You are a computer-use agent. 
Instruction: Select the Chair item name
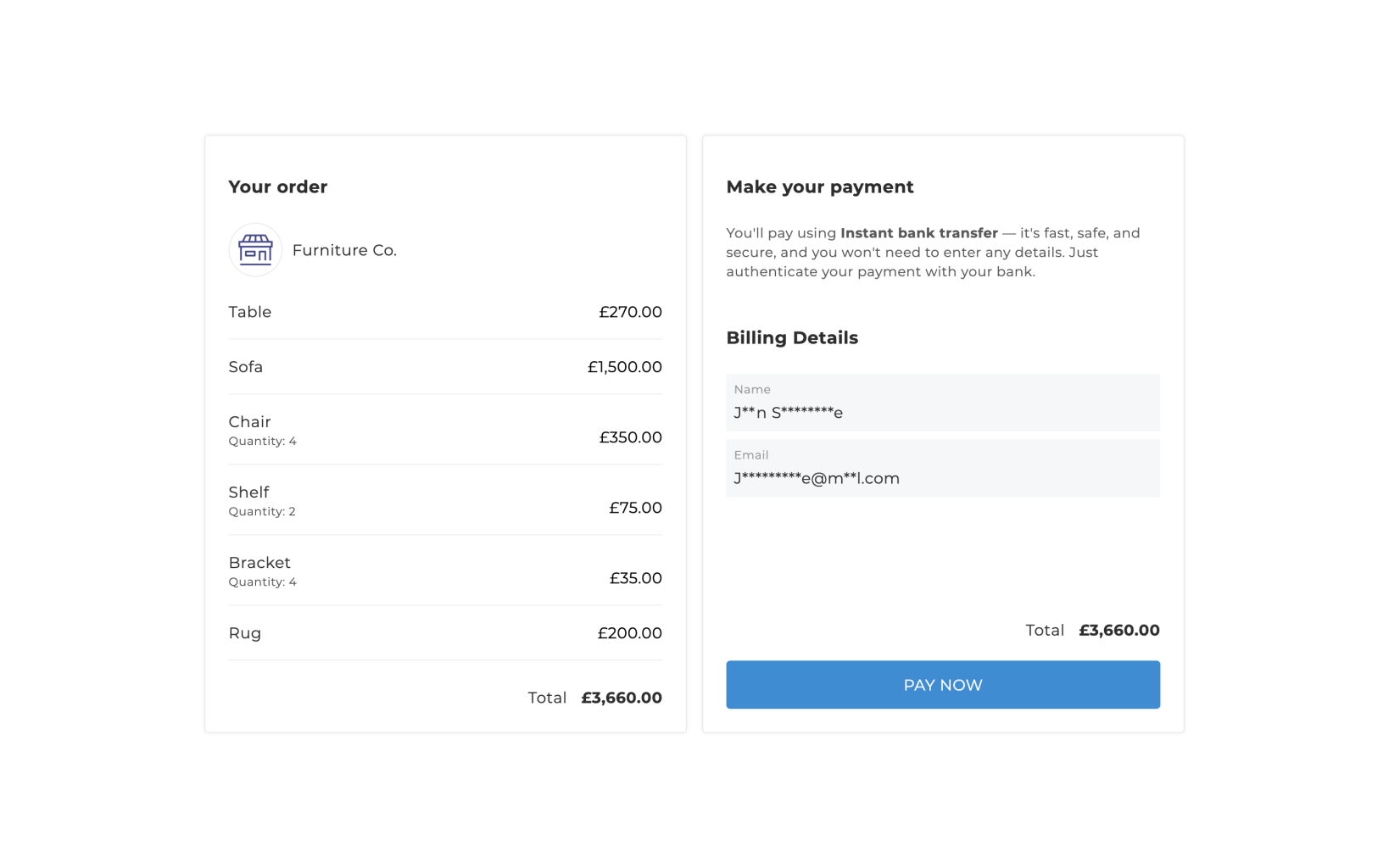pos(250,422)
